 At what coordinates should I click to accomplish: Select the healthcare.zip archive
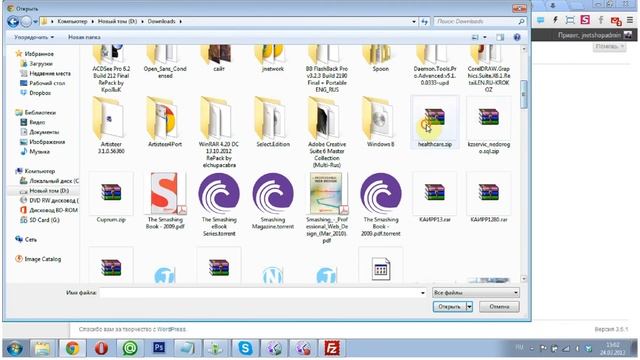pos(435,122)
